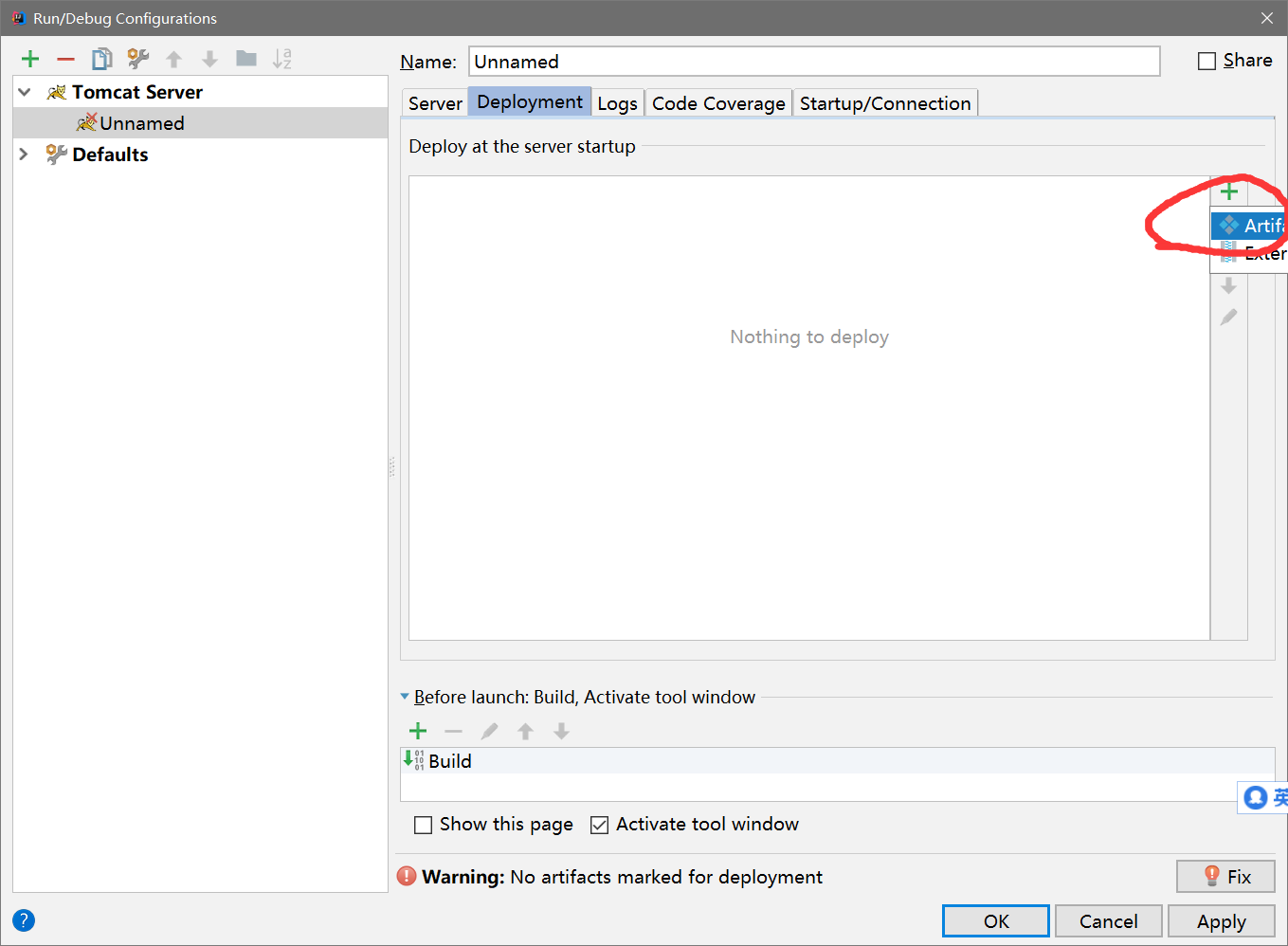This screenshot has height=946, width=1288.
Task: Move before-launch task up
Action: [526, 731]
